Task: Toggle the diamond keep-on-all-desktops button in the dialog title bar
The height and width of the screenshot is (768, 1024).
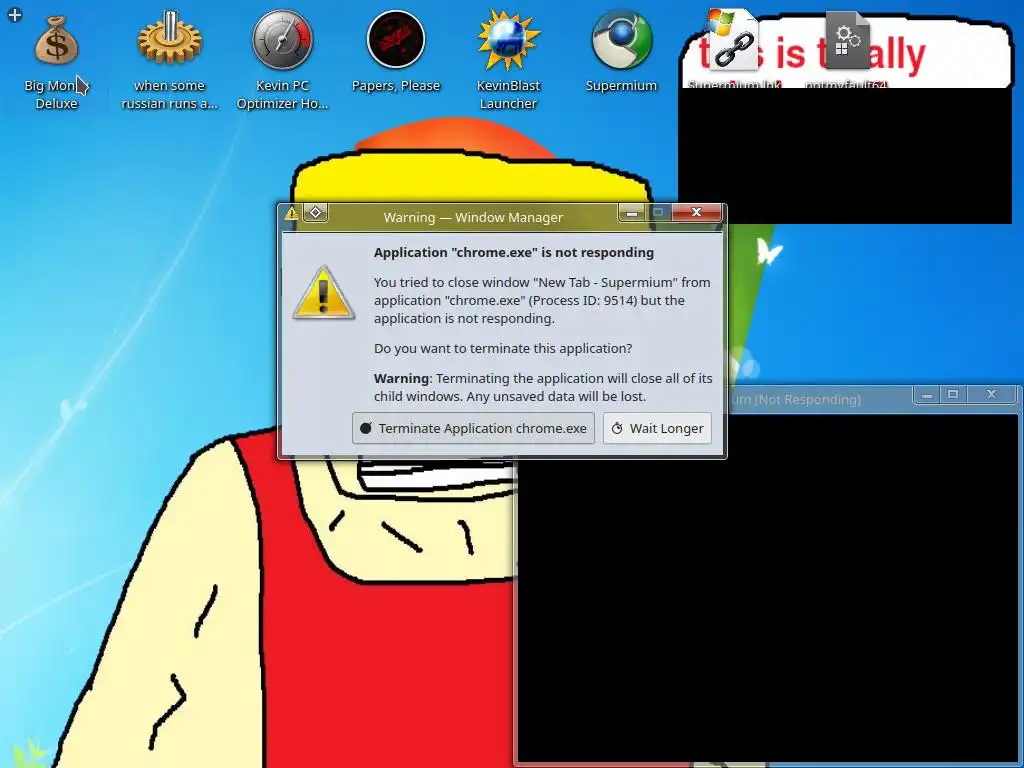Action: click(315, 213)
